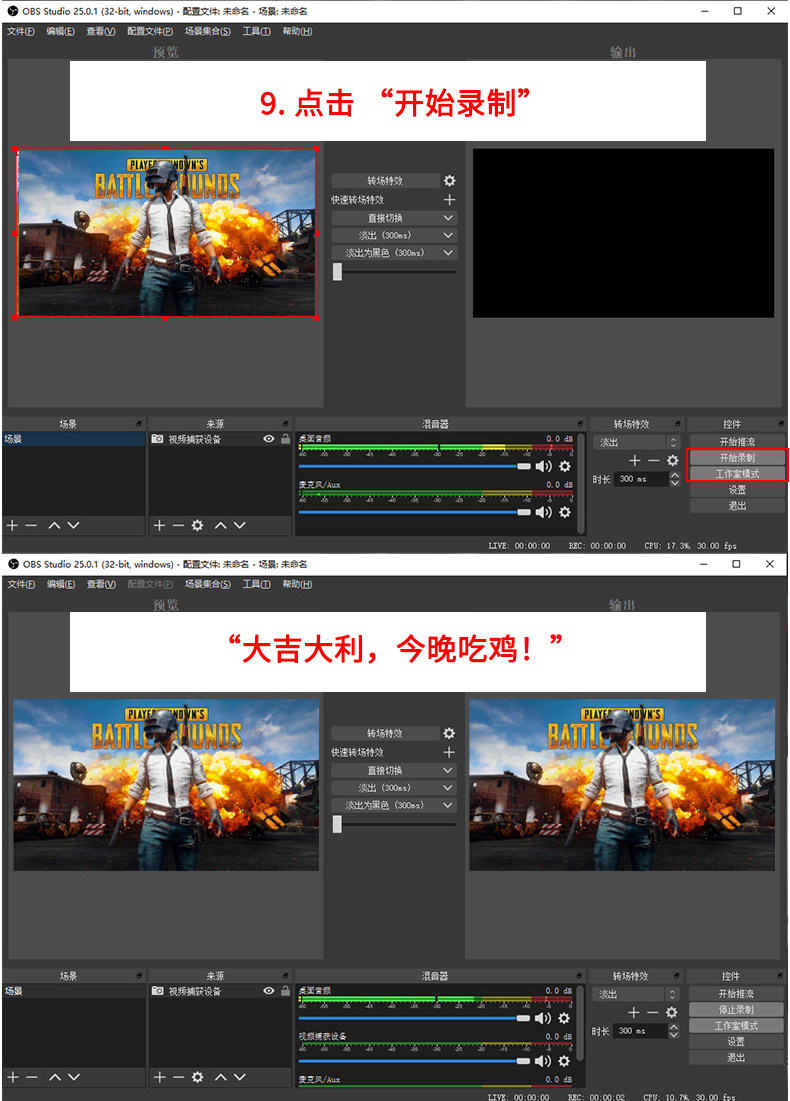Add a new scene in upper window's 场景 panel
Viewport: 790px width, 1101px height.
coord(12,525)
